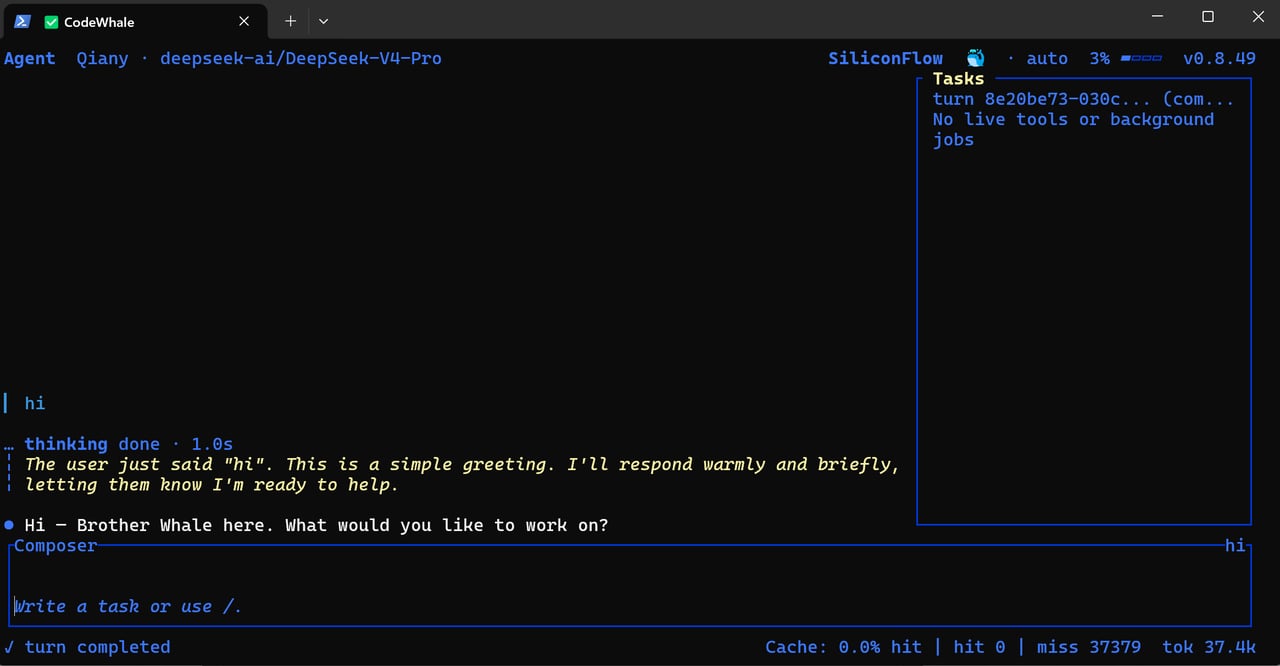
Task: Click the PowerShell terminal icon in title bar
Action: click(x=22, y=21)
